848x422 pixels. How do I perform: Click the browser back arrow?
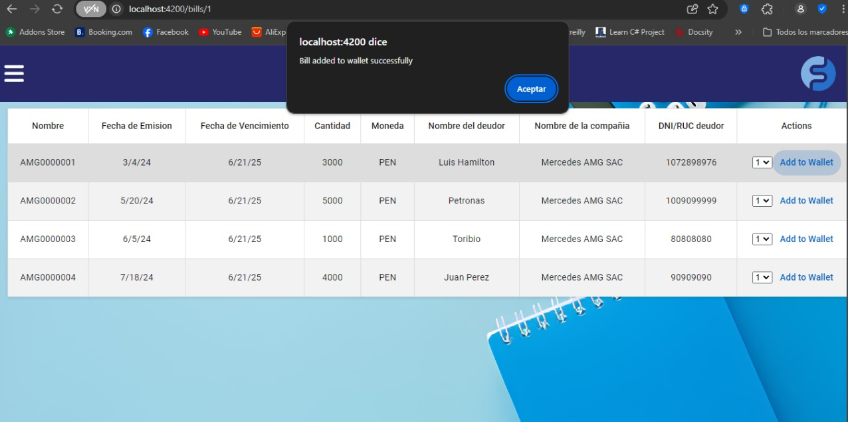click(x=11, y=9)
